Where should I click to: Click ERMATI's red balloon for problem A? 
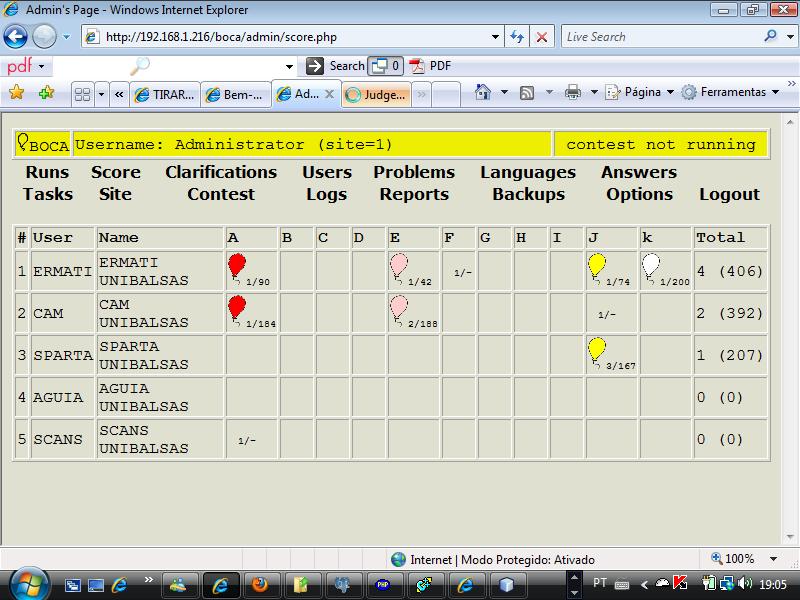click(237, 265)
